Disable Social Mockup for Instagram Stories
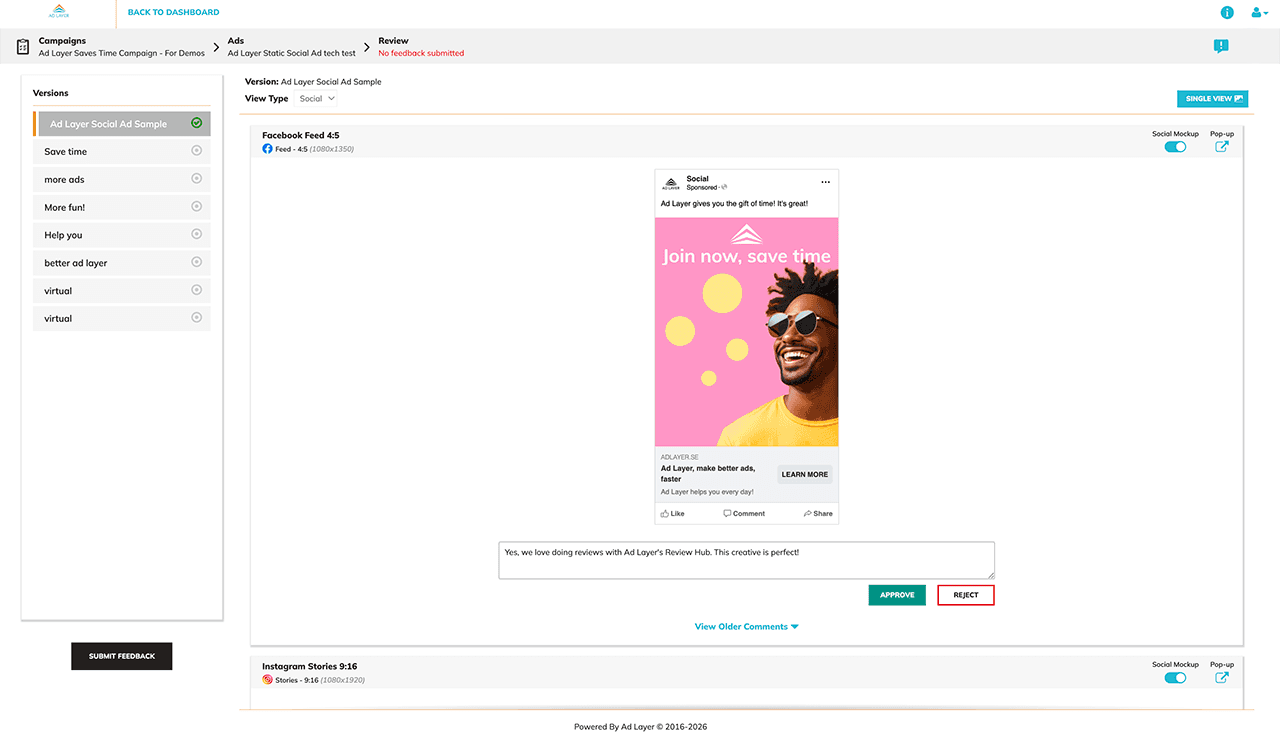 coord(1175,677)
